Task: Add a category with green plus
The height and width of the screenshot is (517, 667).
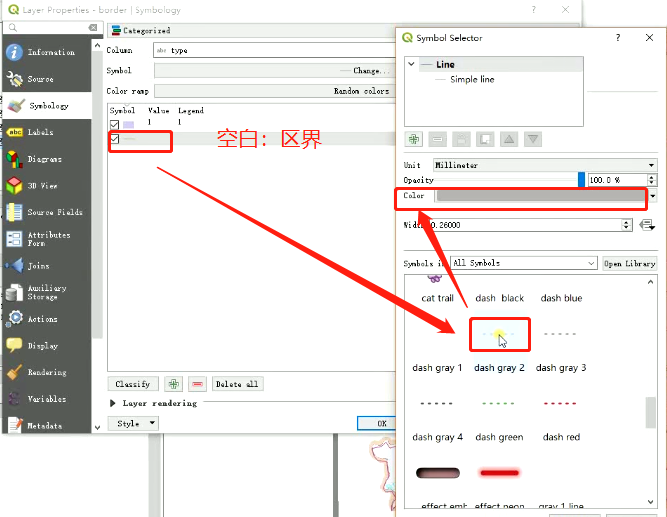Action: [x=174, y=384]
